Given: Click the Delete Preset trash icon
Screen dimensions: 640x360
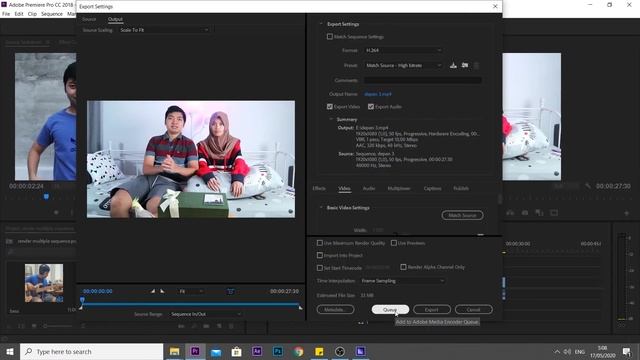Looking at the screenshot, I should [476, 65].
